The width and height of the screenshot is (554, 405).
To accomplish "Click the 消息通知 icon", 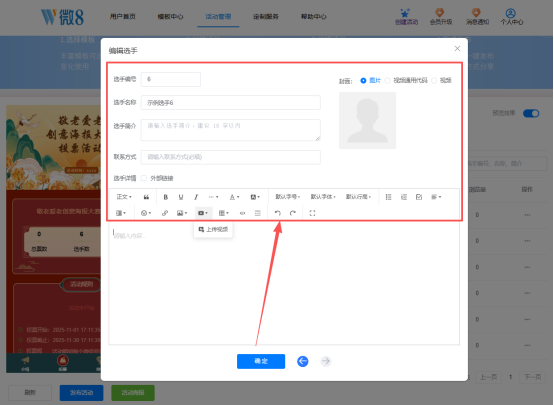I will tap(476, 13).
